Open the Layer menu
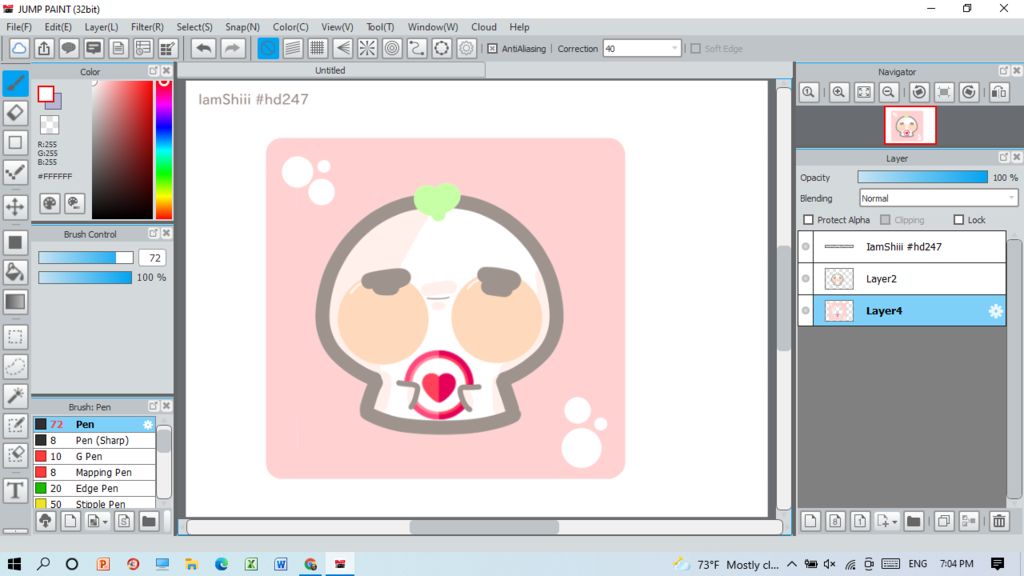The width and height of the screenshot is (1024, 576). click(x=101, y=27)
